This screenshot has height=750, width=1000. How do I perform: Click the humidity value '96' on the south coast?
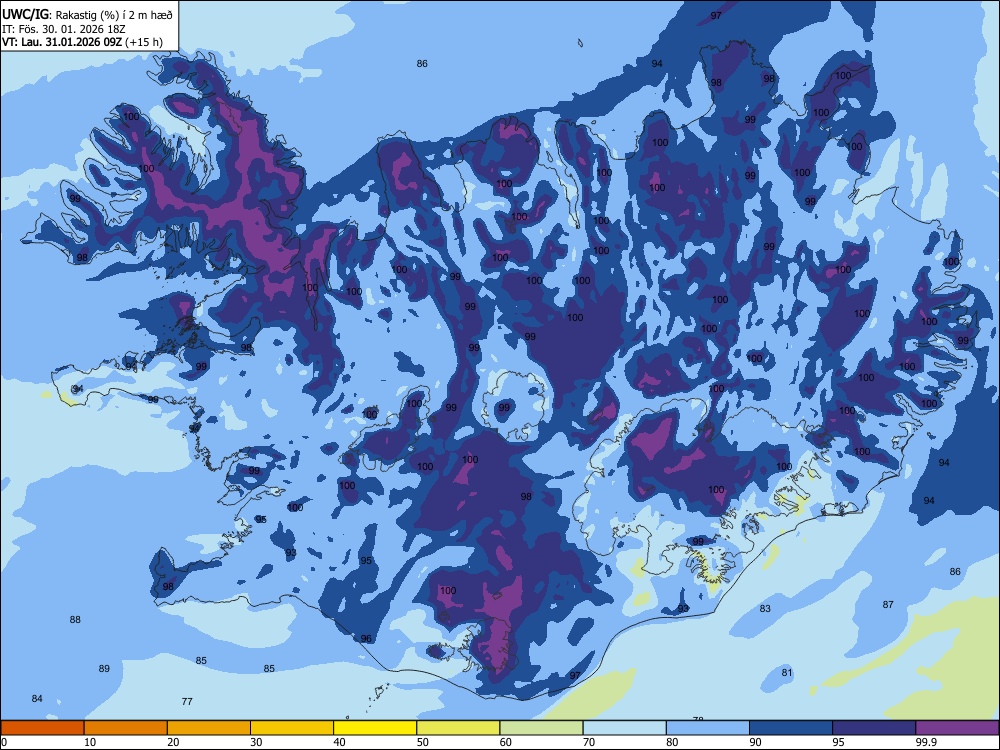click(366, 638)
